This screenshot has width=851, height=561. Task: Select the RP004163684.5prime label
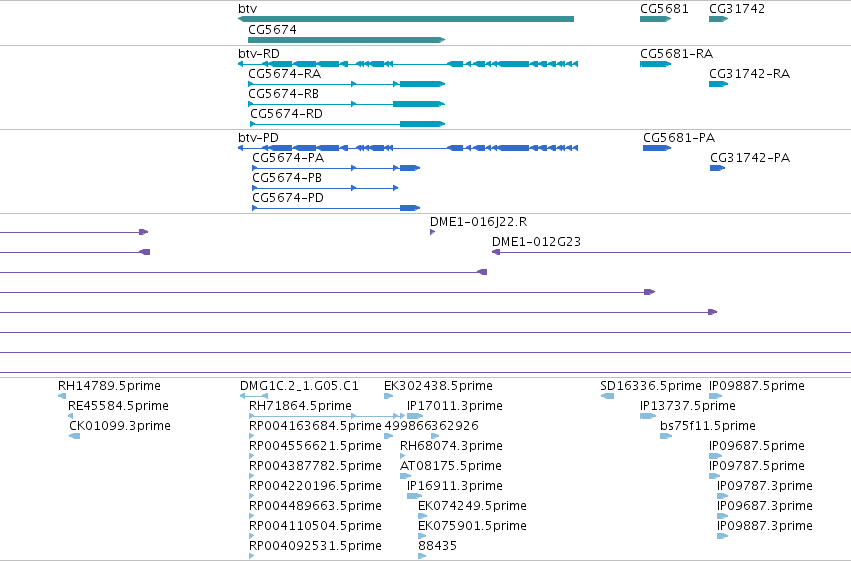[315, 426]
